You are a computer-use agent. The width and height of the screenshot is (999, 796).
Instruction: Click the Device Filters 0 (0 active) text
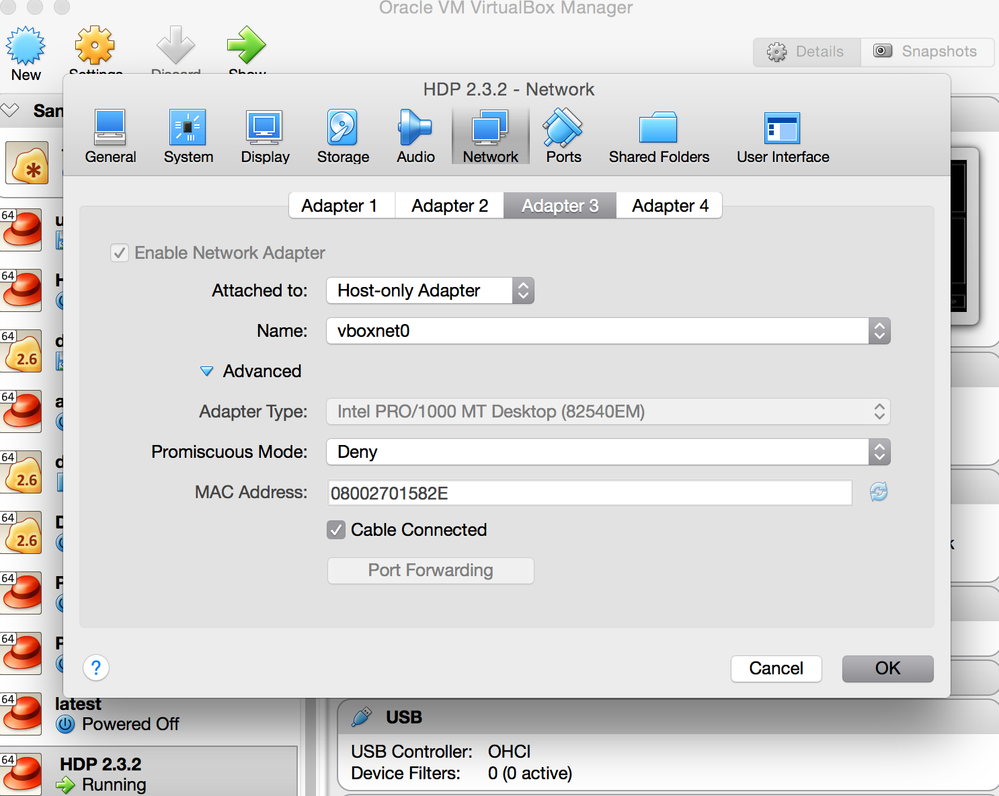461,774
